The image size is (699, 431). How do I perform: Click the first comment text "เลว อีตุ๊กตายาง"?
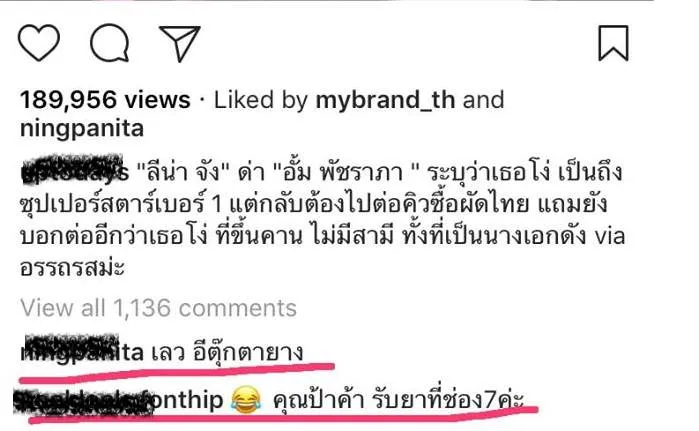click(228, 352)
